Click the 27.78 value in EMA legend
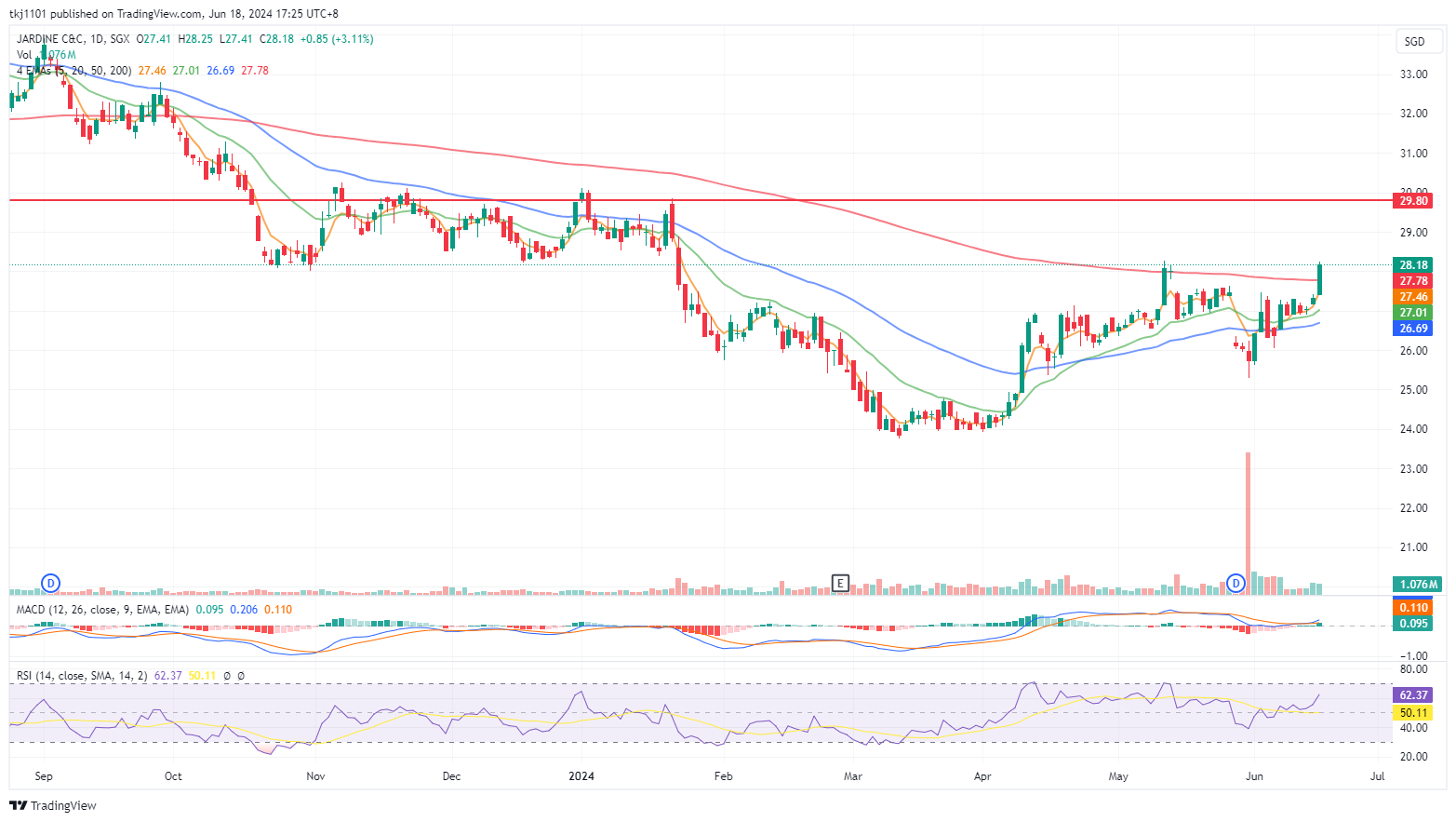1456x822 pixels. (255, 71)
